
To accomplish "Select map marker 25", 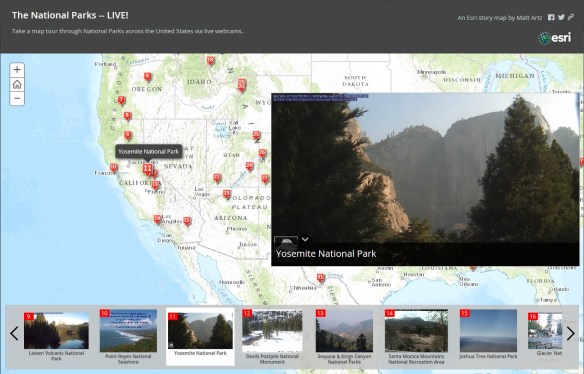I will pos(256,135).
